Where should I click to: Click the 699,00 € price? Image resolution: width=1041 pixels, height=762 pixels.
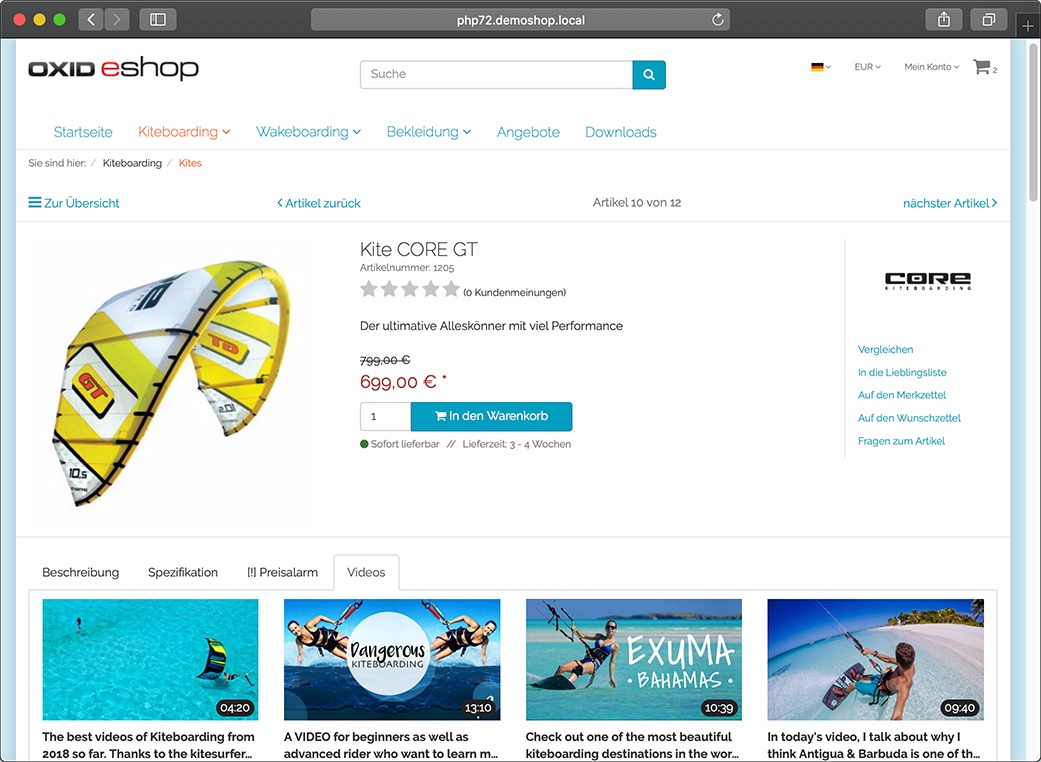(398, 382)
